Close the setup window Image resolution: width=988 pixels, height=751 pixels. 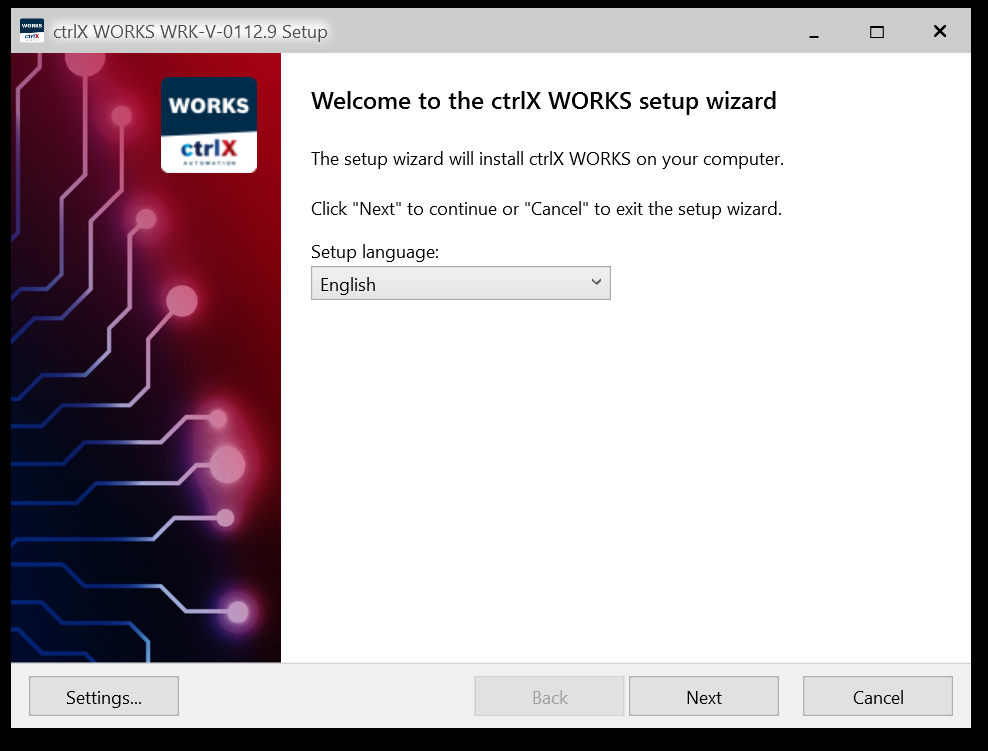939,32
